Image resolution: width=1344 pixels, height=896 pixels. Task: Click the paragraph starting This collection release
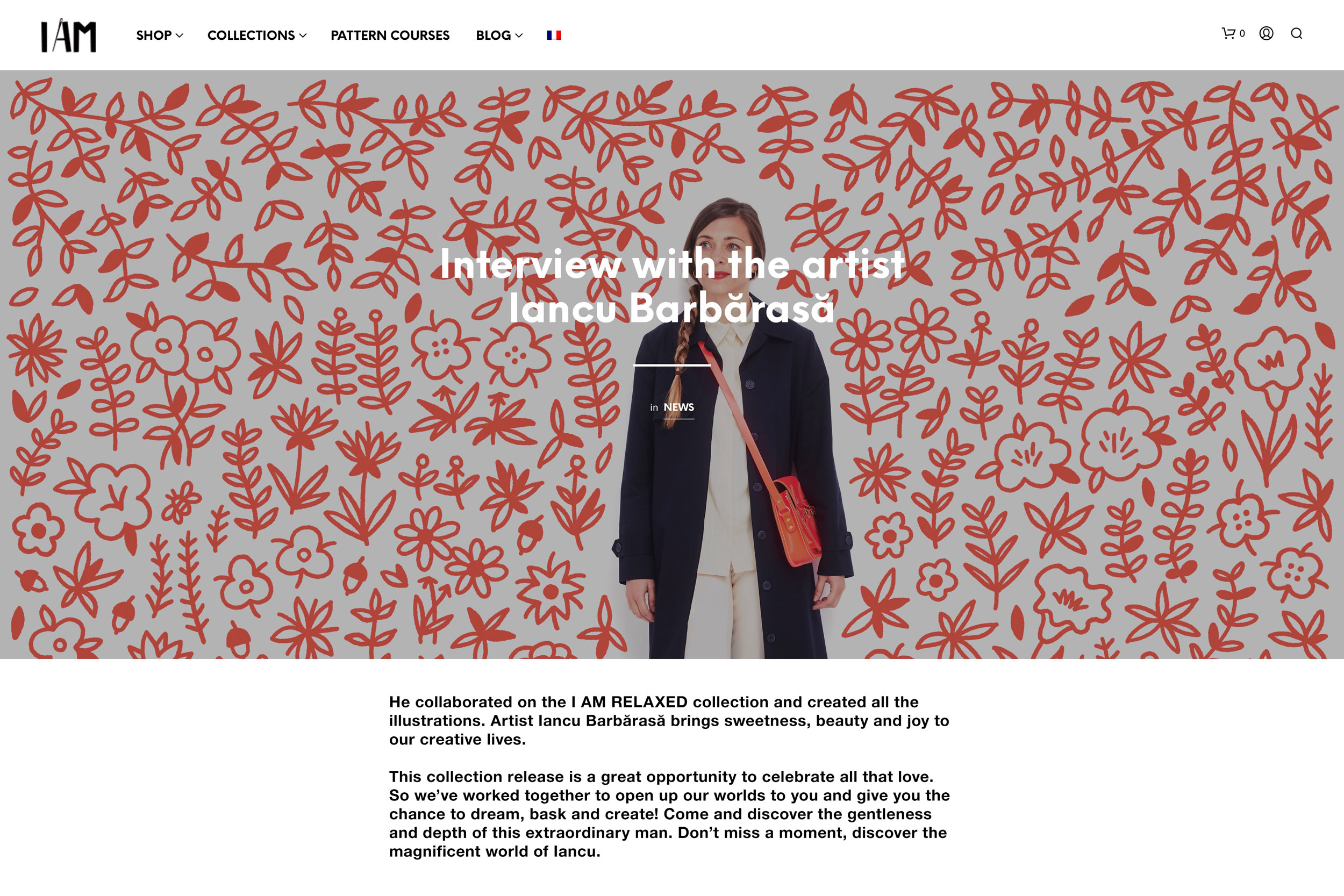tap(669, 814)
